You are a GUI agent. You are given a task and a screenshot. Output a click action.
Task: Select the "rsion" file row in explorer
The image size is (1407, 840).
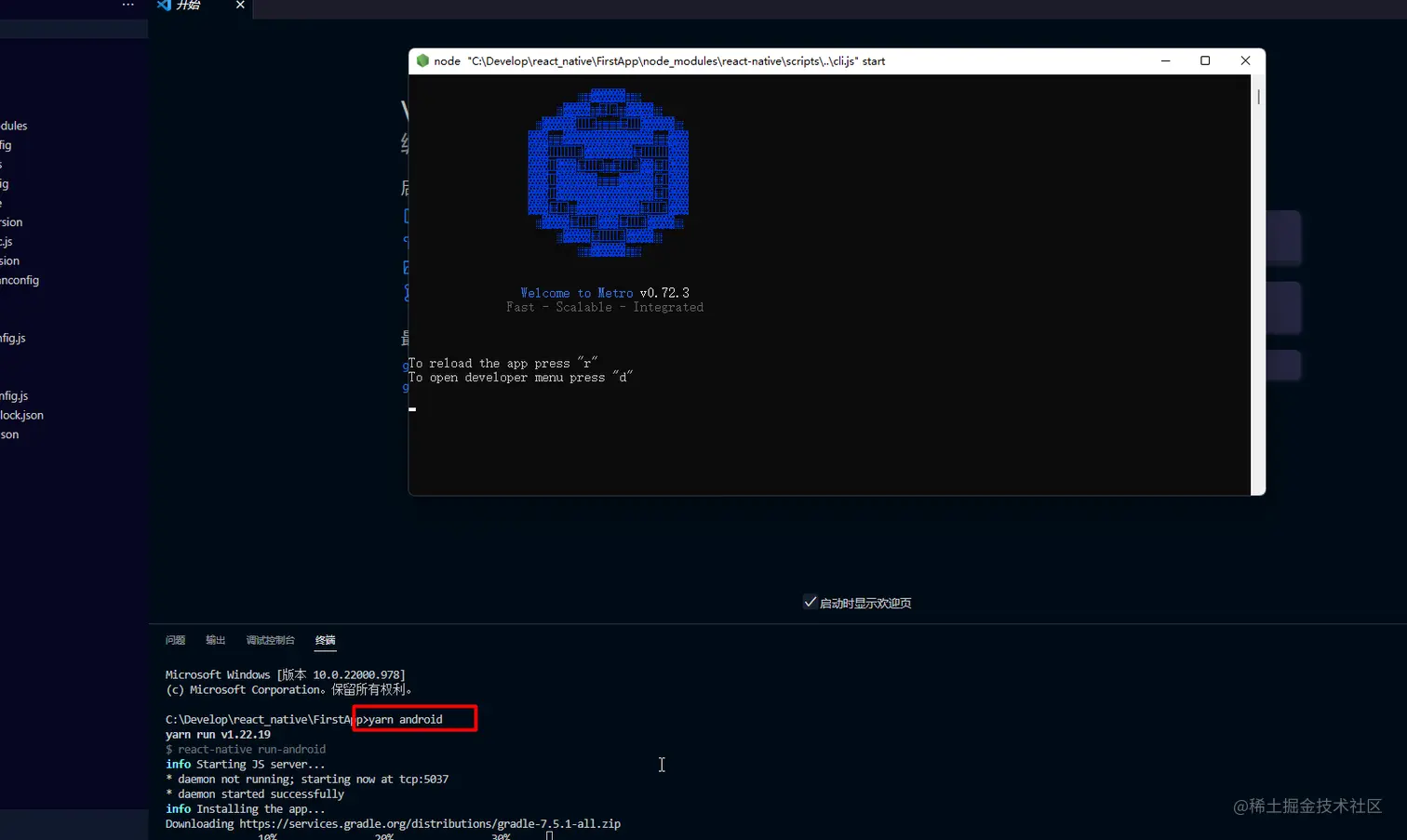pyautogui.click(x=11, y=222)
